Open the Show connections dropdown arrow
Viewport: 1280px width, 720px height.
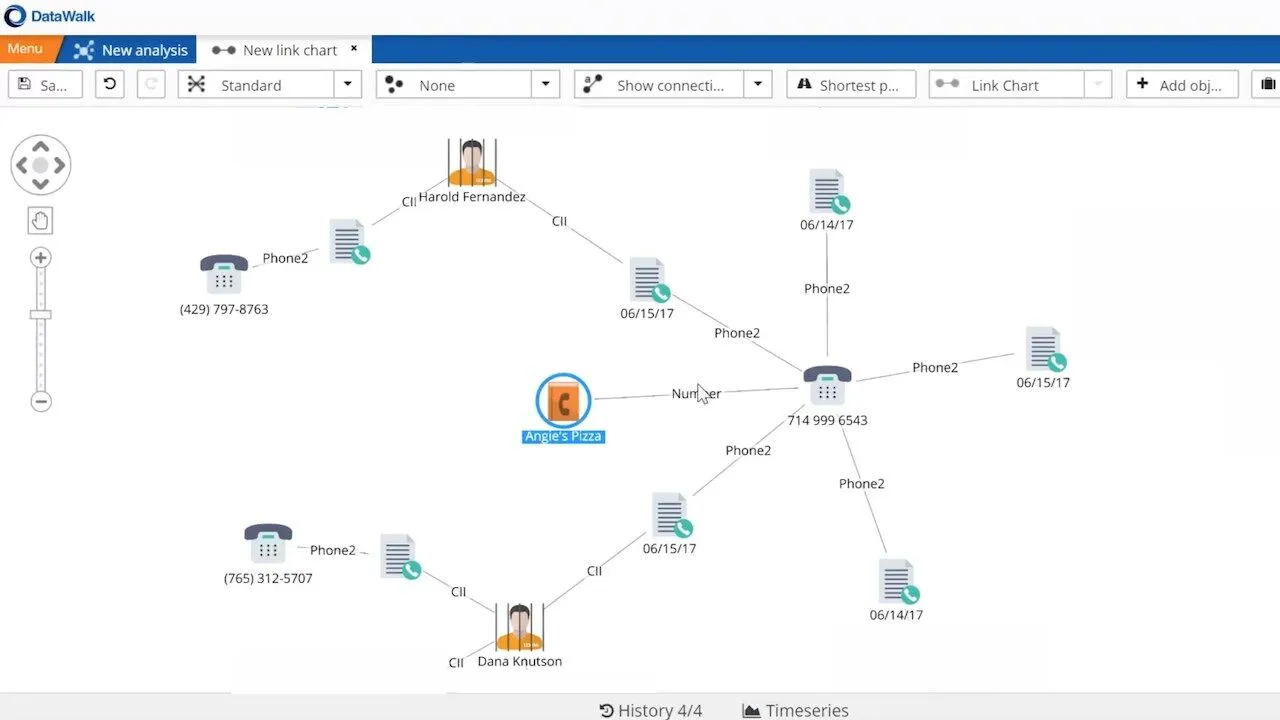click(758, 84)
